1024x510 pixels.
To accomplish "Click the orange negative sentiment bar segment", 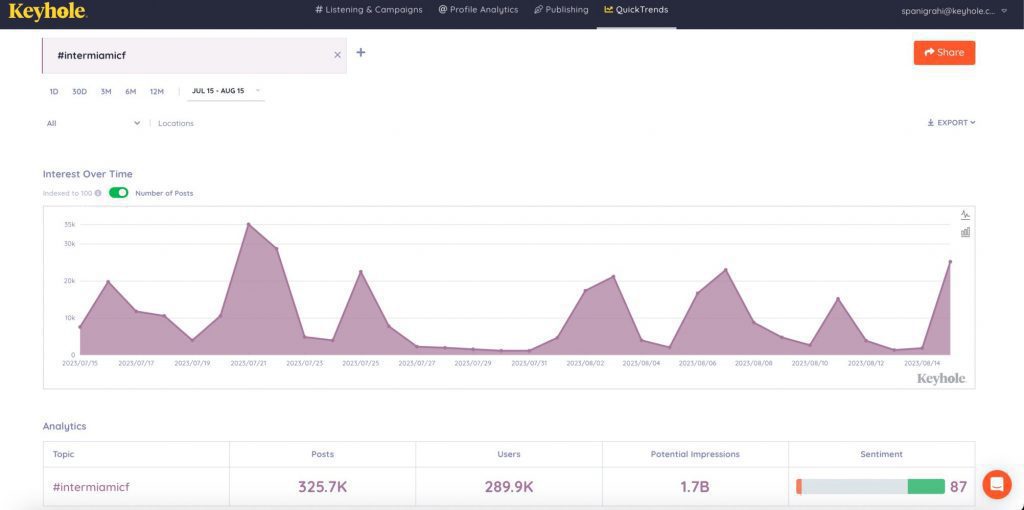I will [799, 486].
